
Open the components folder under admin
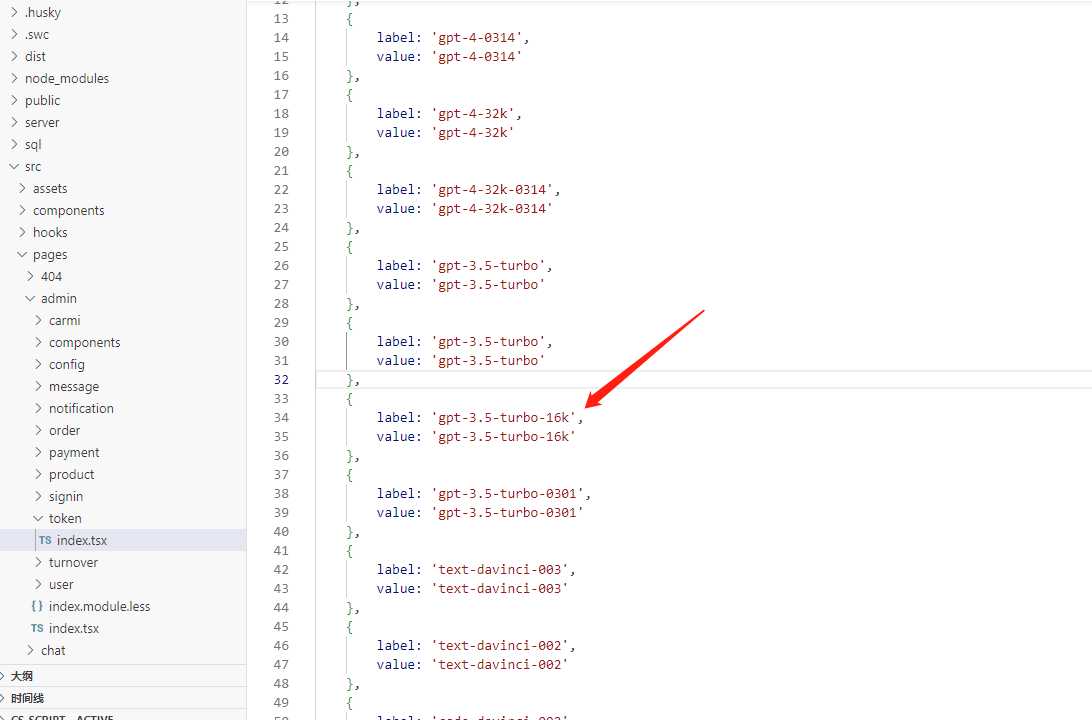[84, 343]
